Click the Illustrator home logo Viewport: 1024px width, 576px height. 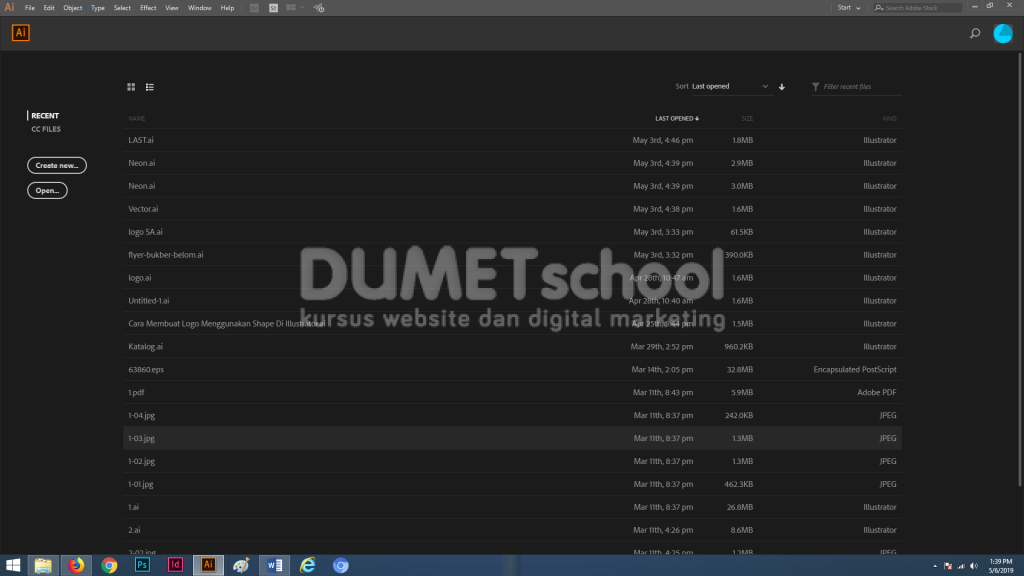coord(21,33)
